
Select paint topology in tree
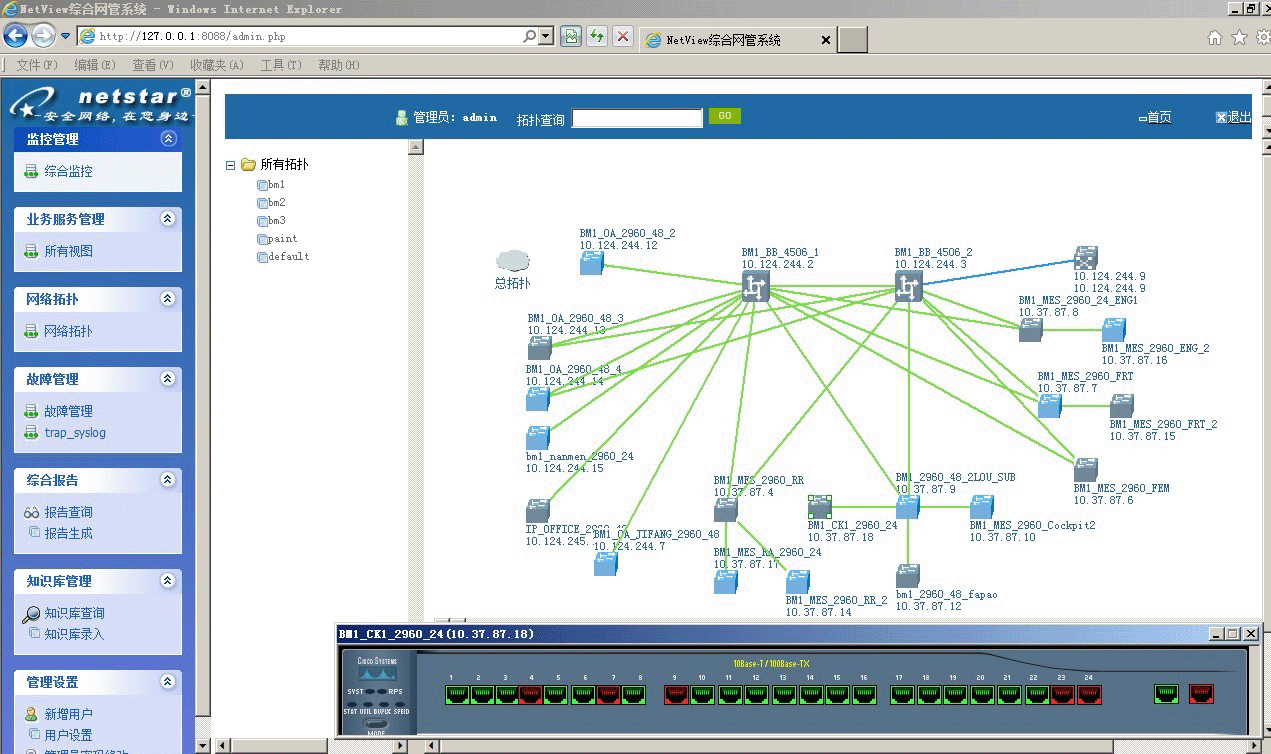[282, 239]
